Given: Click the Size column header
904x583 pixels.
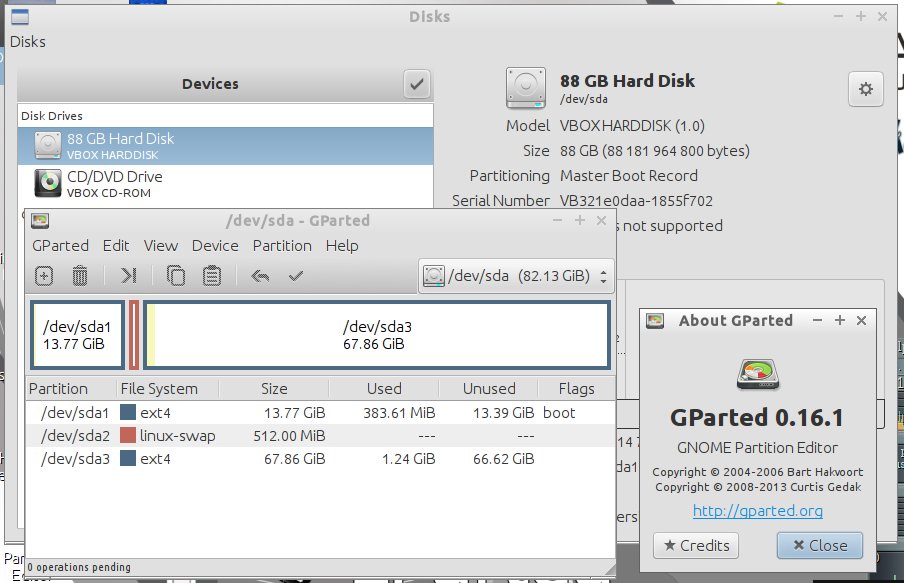Looking at the screenshot, I should [274, 389].
